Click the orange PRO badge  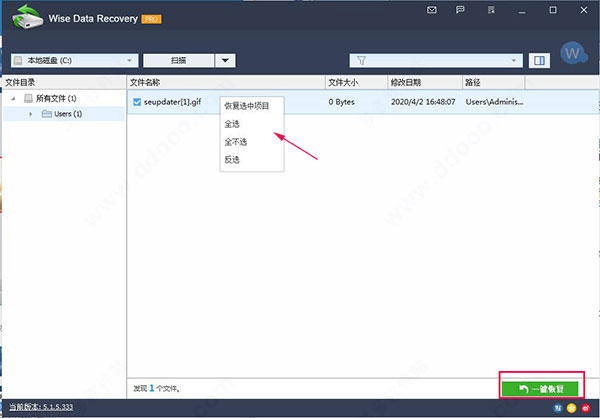click(152, 19)
